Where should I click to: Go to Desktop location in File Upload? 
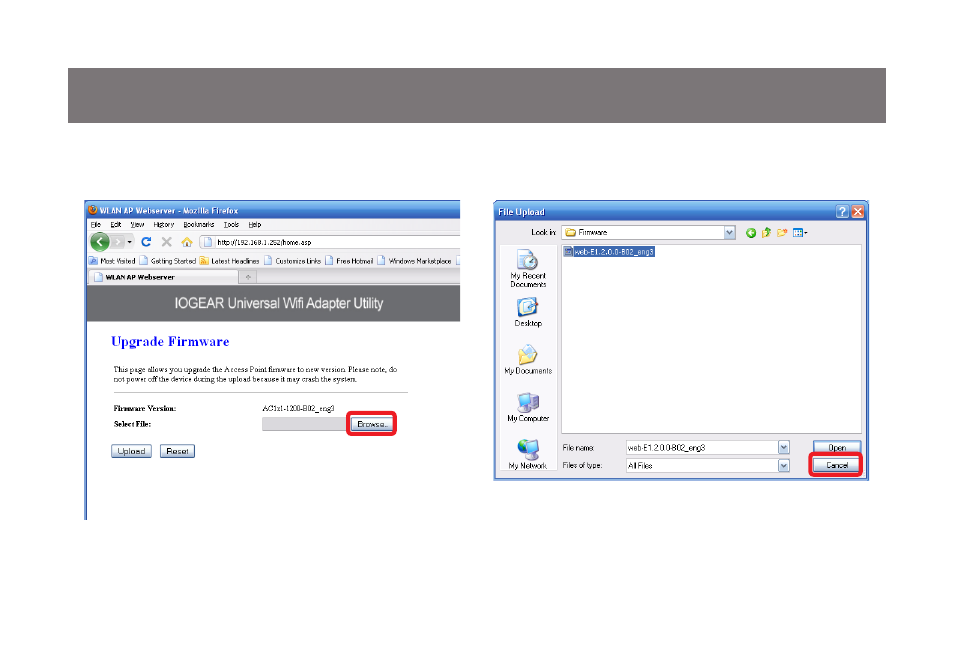(x=528, y=312)
